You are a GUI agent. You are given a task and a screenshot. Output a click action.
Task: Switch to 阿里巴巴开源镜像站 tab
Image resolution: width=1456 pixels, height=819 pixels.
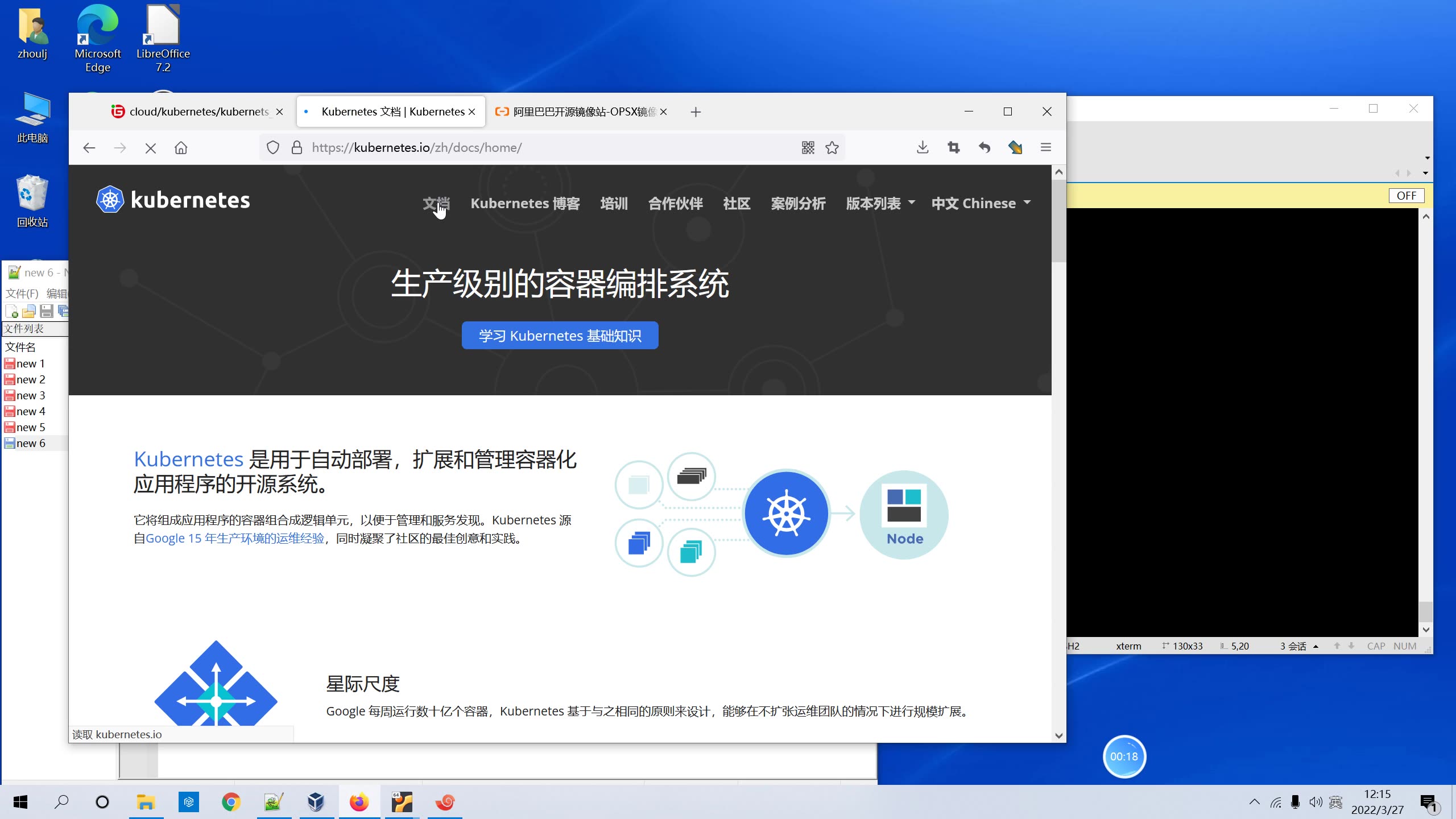581,111
